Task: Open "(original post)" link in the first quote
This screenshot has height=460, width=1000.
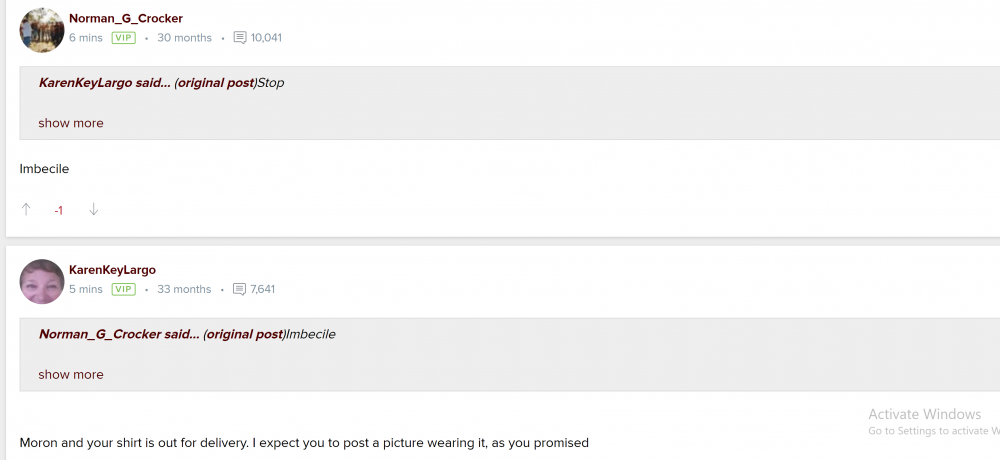Action: (215, 83)
